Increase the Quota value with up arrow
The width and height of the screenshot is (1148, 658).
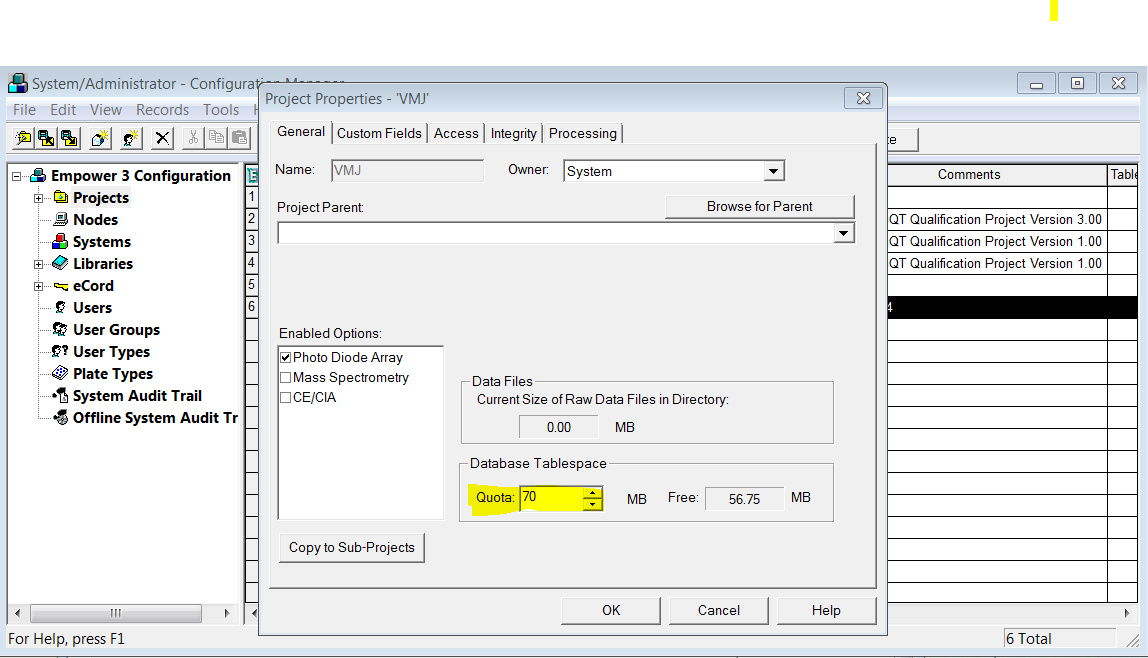[x=593, y=492]
